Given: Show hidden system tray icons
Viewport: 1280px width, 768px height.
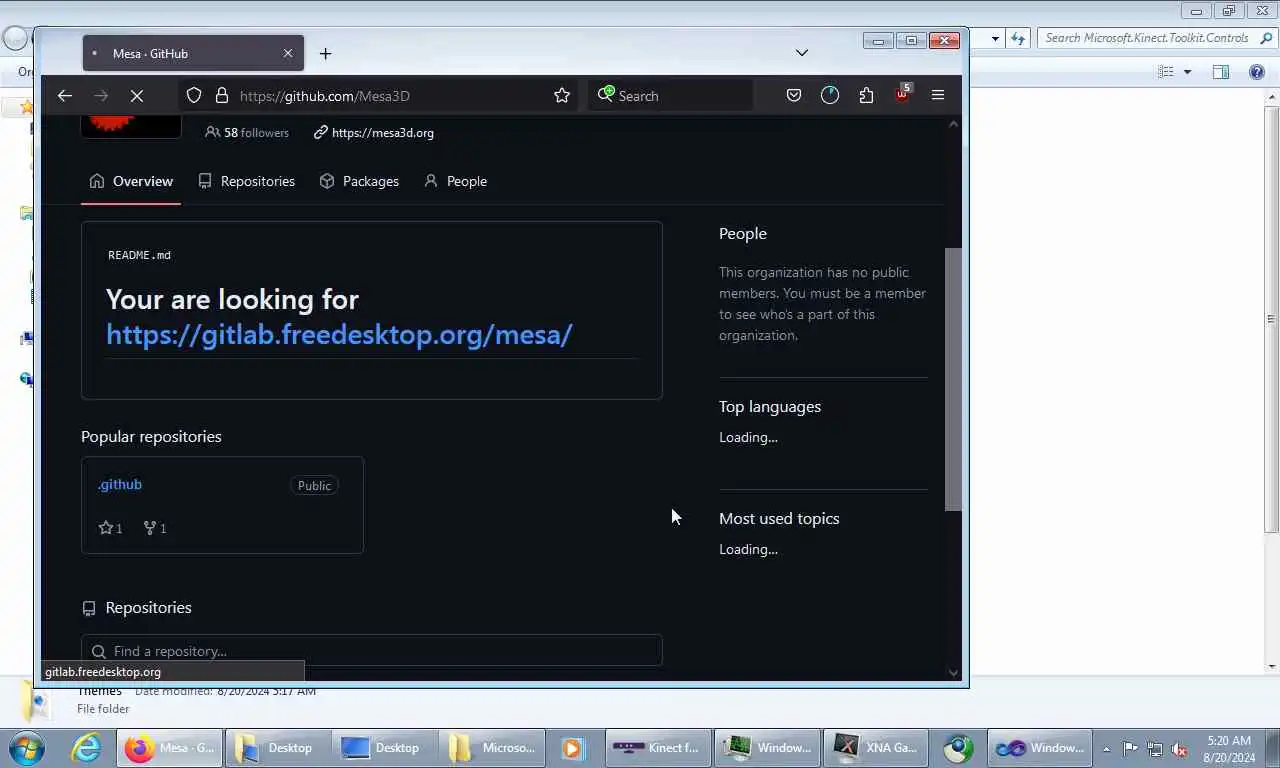Looking at the screenshot, I should tap(1106, 749).
